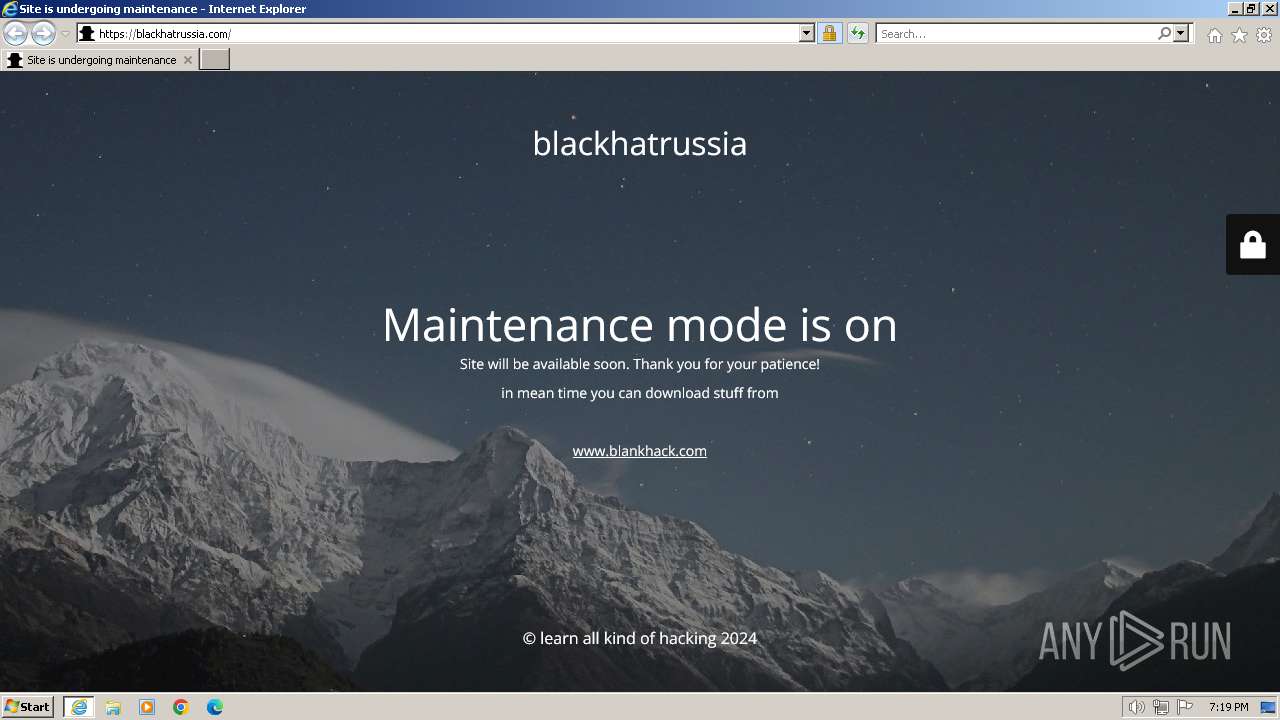Click the search magnifier icon
Image resolution: width=1280 pixels, height=720 pixels.
1164,33
